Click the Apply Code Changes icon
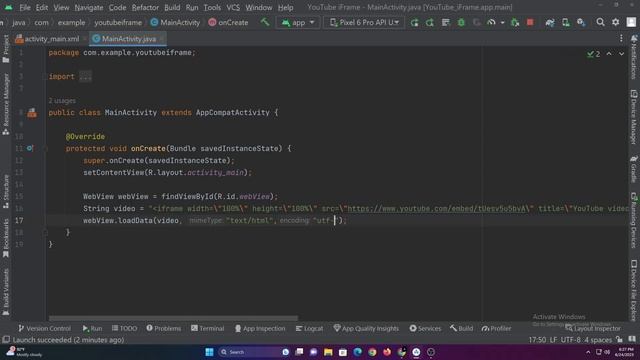640x360 pixels. coord(445,22)
